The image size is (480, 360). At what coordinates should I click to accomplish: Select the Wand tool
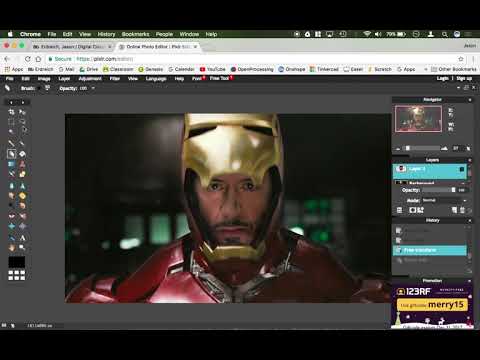(x=12, y=131)
